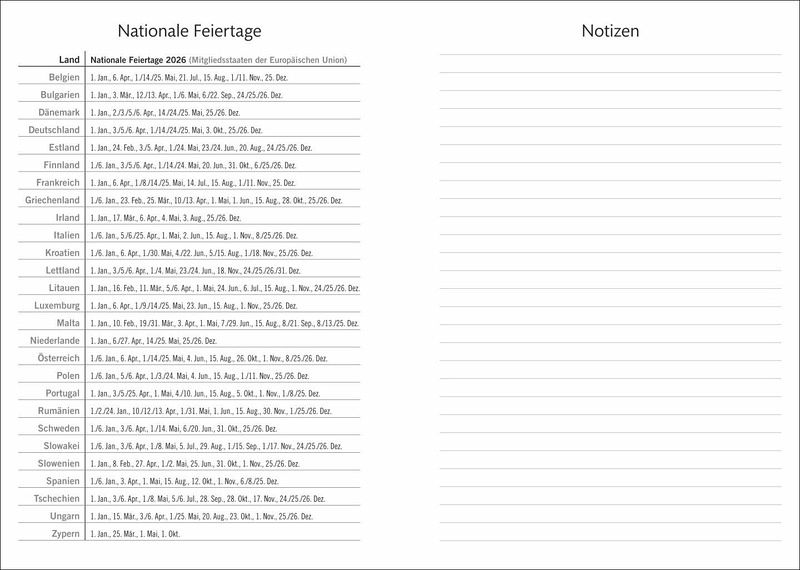Click the Österreich country label
The height and width of the screenshot is (570, 800).
58,358
